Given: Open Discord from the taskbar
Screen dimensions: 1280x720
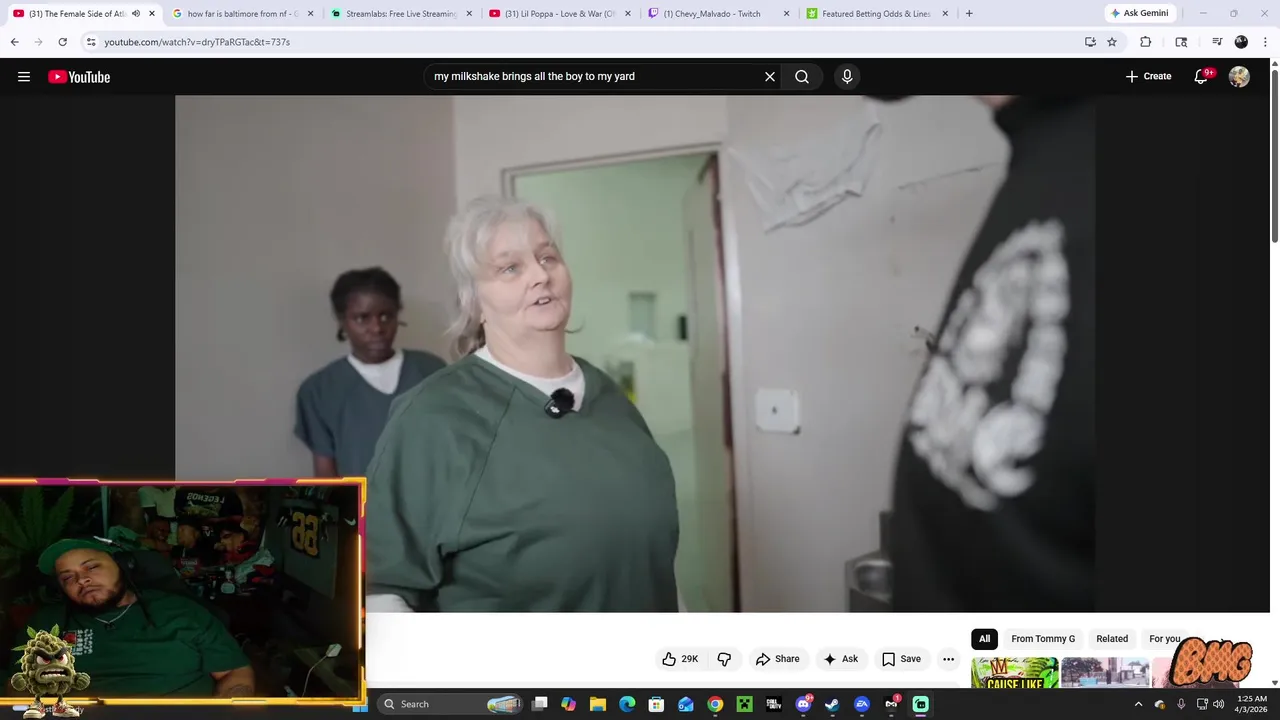Looking at the screenshot, I should [x=803, y=704].
